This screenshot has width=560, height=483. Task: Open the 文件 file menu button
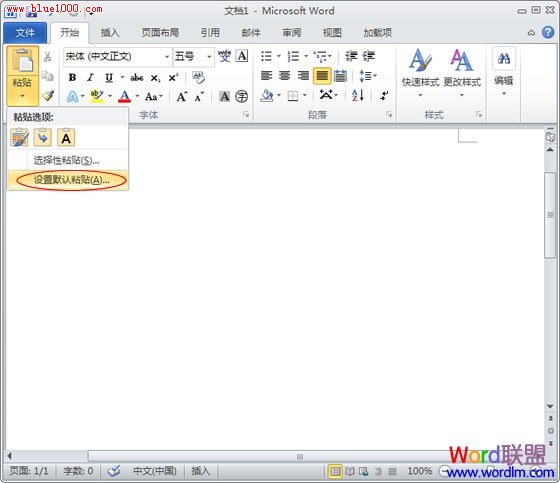pyautogui.click(x=25, y=33)
